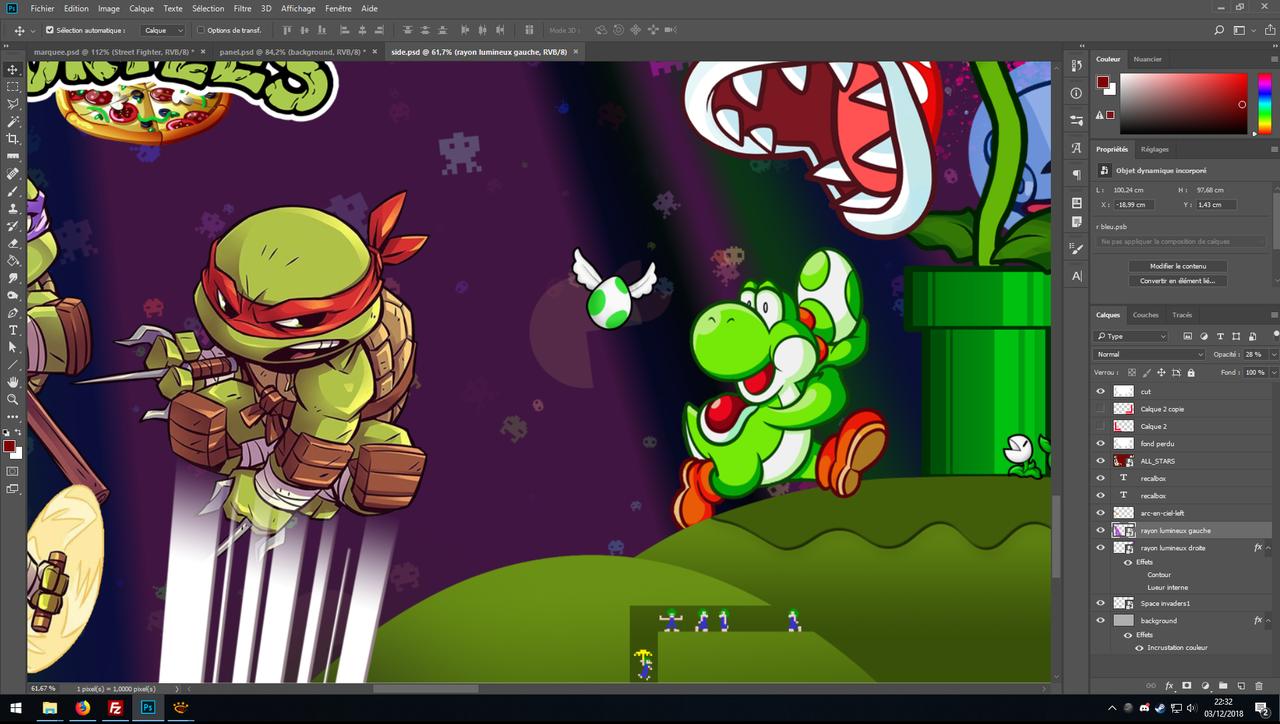
Task: Switch to the Tracés tab
Action: (1182, 315)
